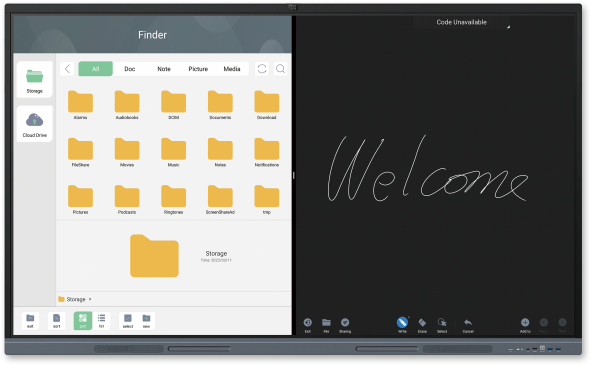Switch Finder to grid view
This screenshot has height=365, width=591.
(x=83, y=321)
